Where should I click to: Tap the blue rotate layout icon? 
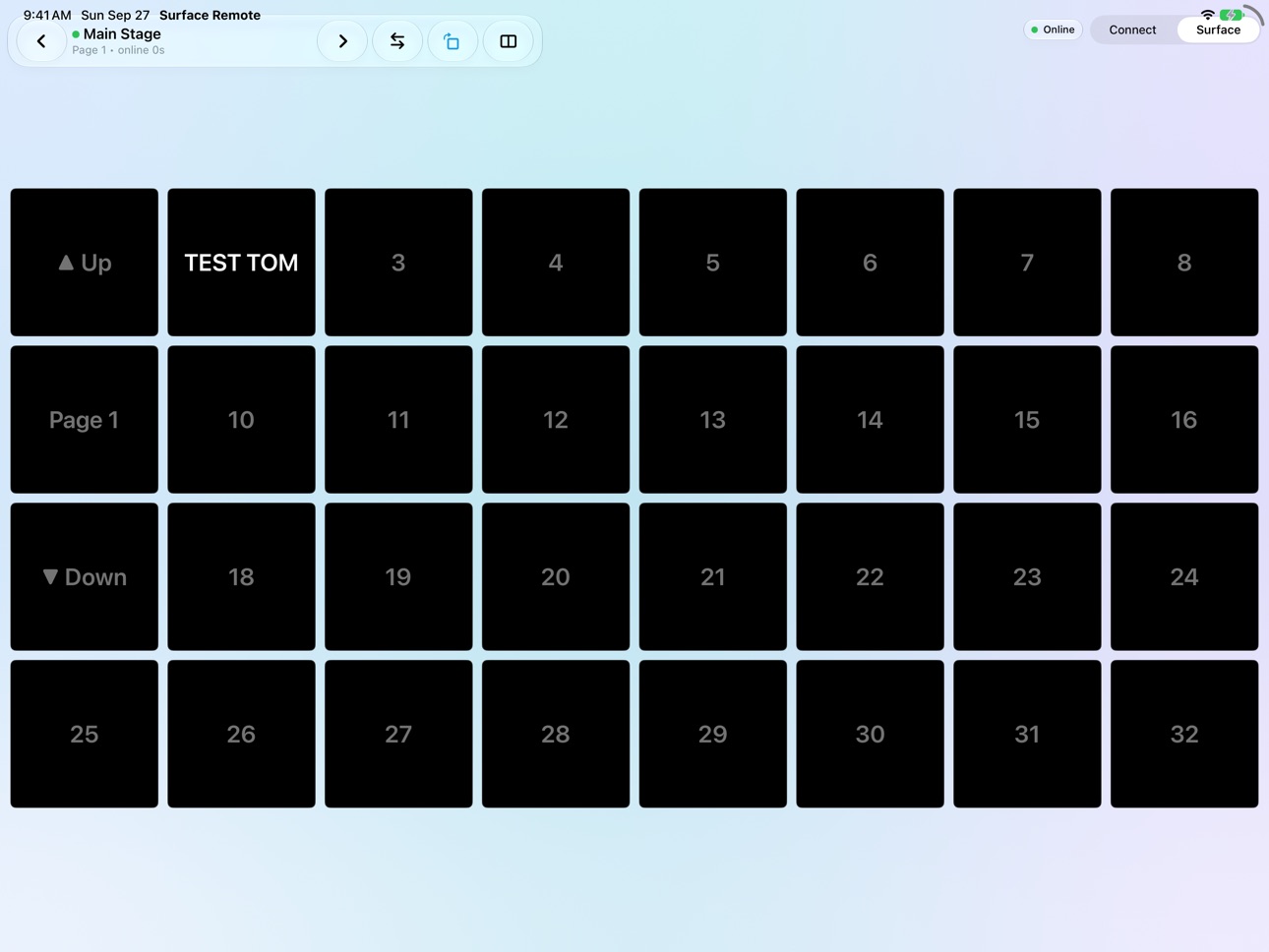(x=453, y=41)
